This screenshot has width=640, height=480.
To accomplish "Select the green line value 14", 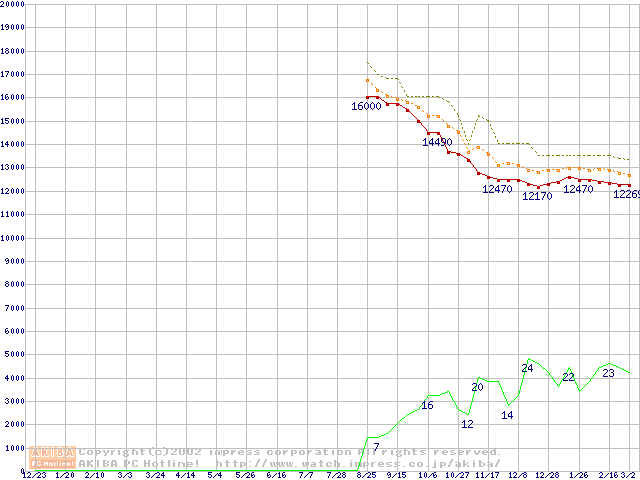I will pyautogui.click(x=507, y=415).
